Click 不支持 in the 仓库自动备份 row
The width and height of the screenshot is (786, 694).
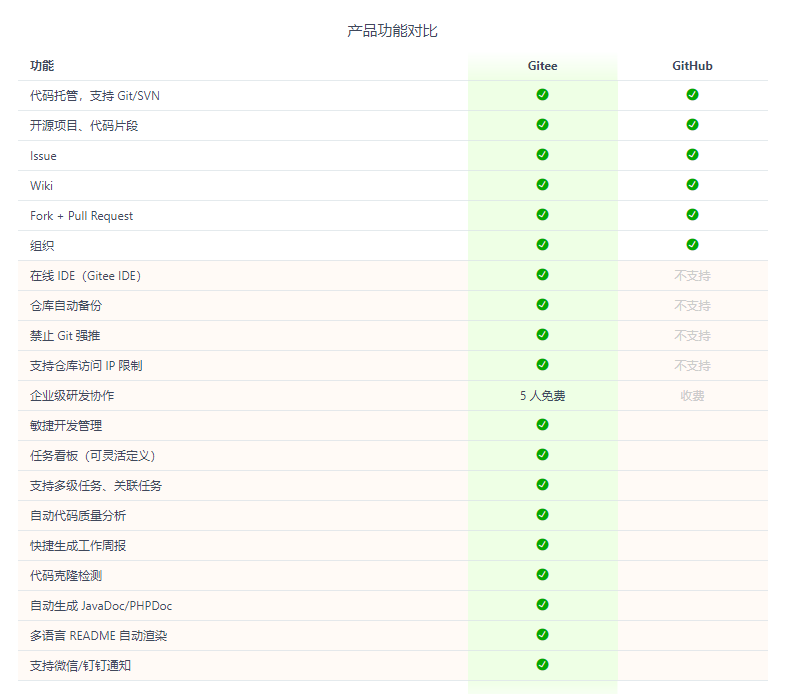pyautogui.click(x=692, y=305)
